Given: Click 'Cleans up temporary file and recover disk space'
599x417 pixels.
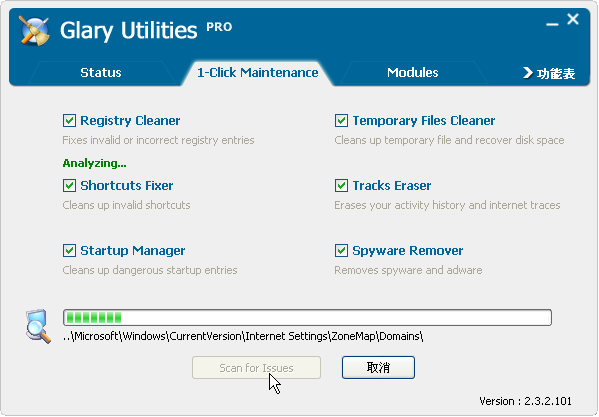Looking at the screenshot, I should pyautogui.click(x=449, y=140).
